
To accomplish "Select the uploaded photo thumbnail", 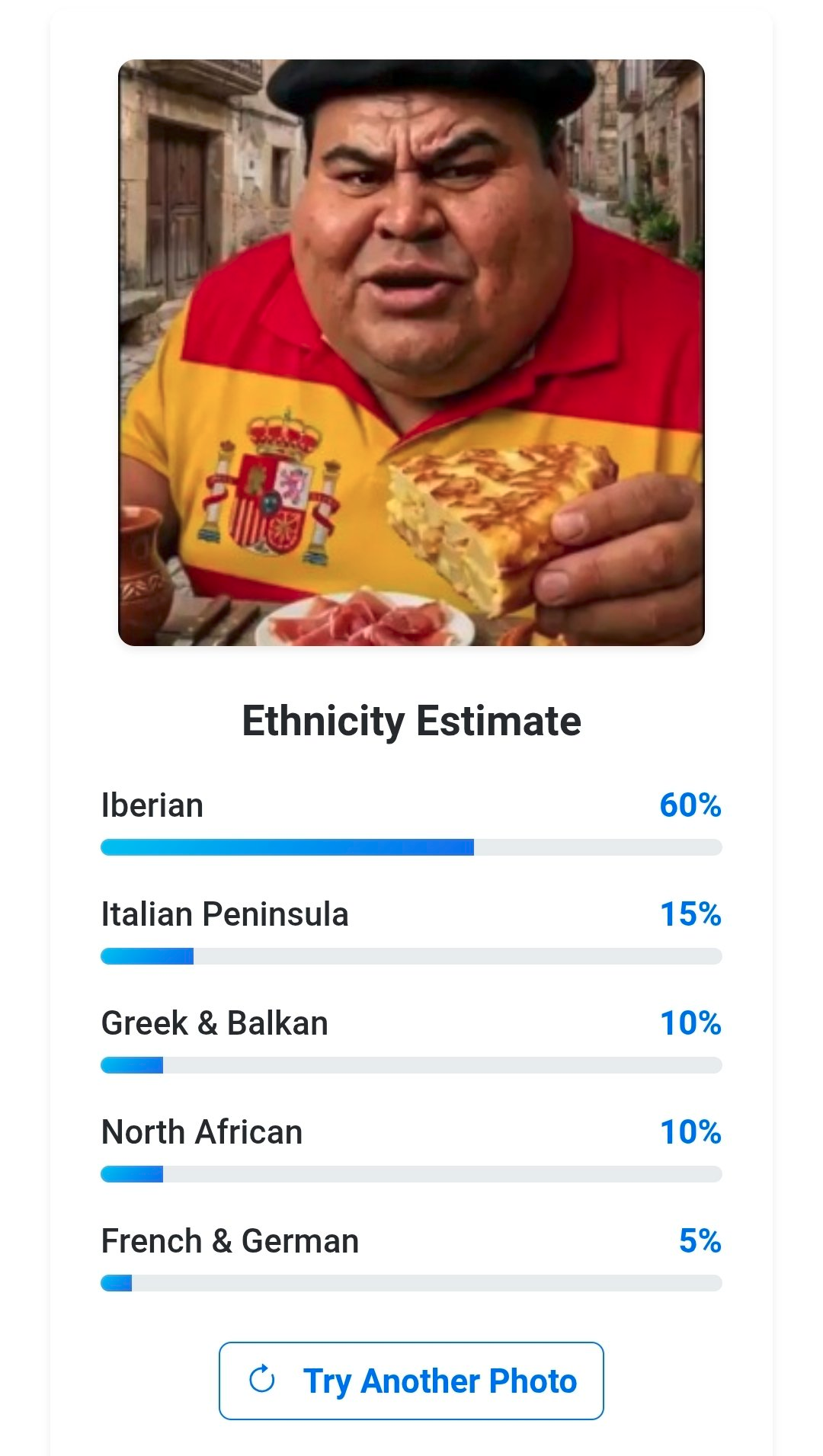I will tap(411, 353).
